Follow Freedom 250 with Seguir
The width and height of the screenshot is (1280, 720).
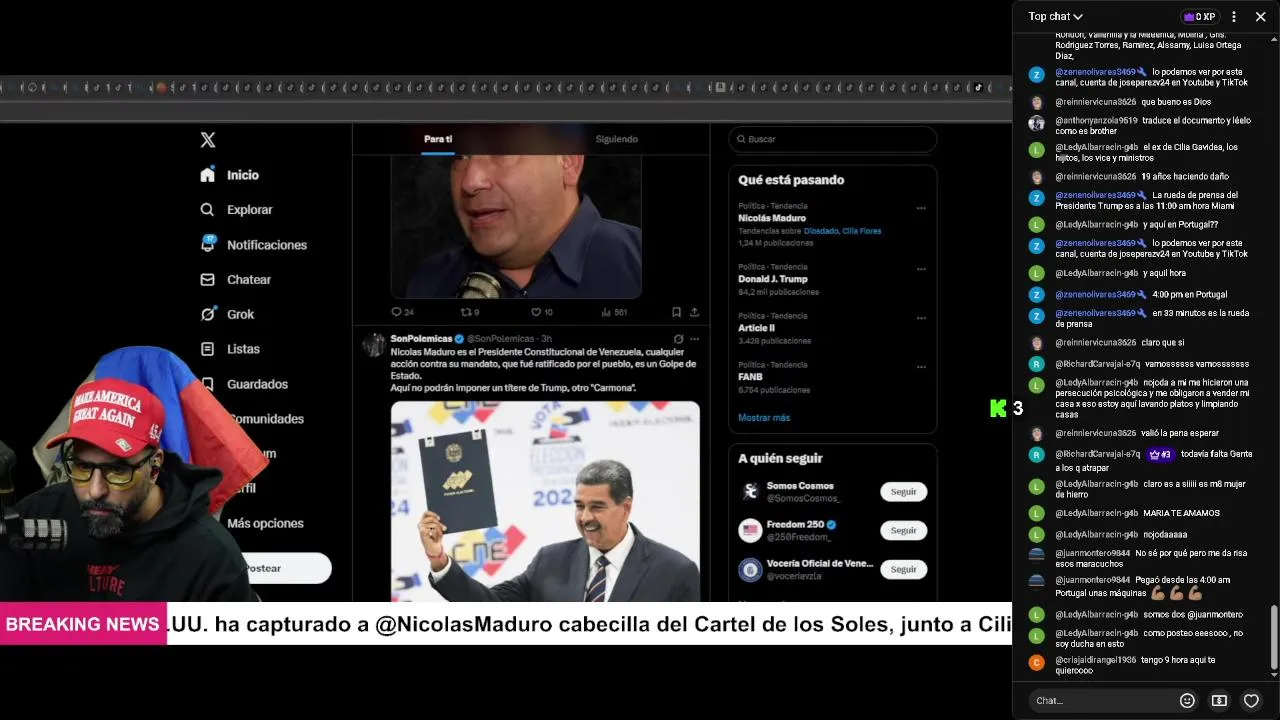[903, 530]
